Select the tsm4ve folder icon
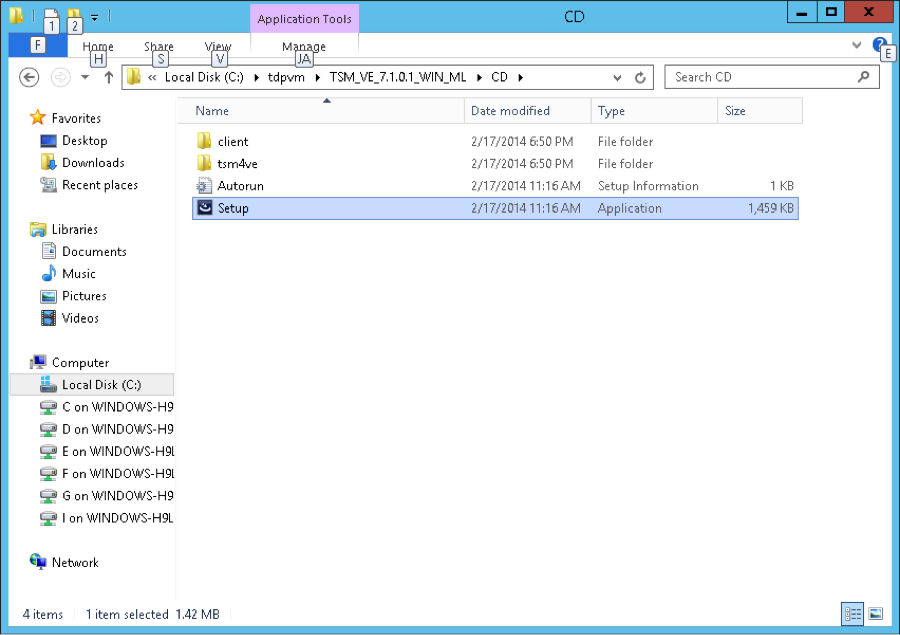 click(x=204, y=164)
